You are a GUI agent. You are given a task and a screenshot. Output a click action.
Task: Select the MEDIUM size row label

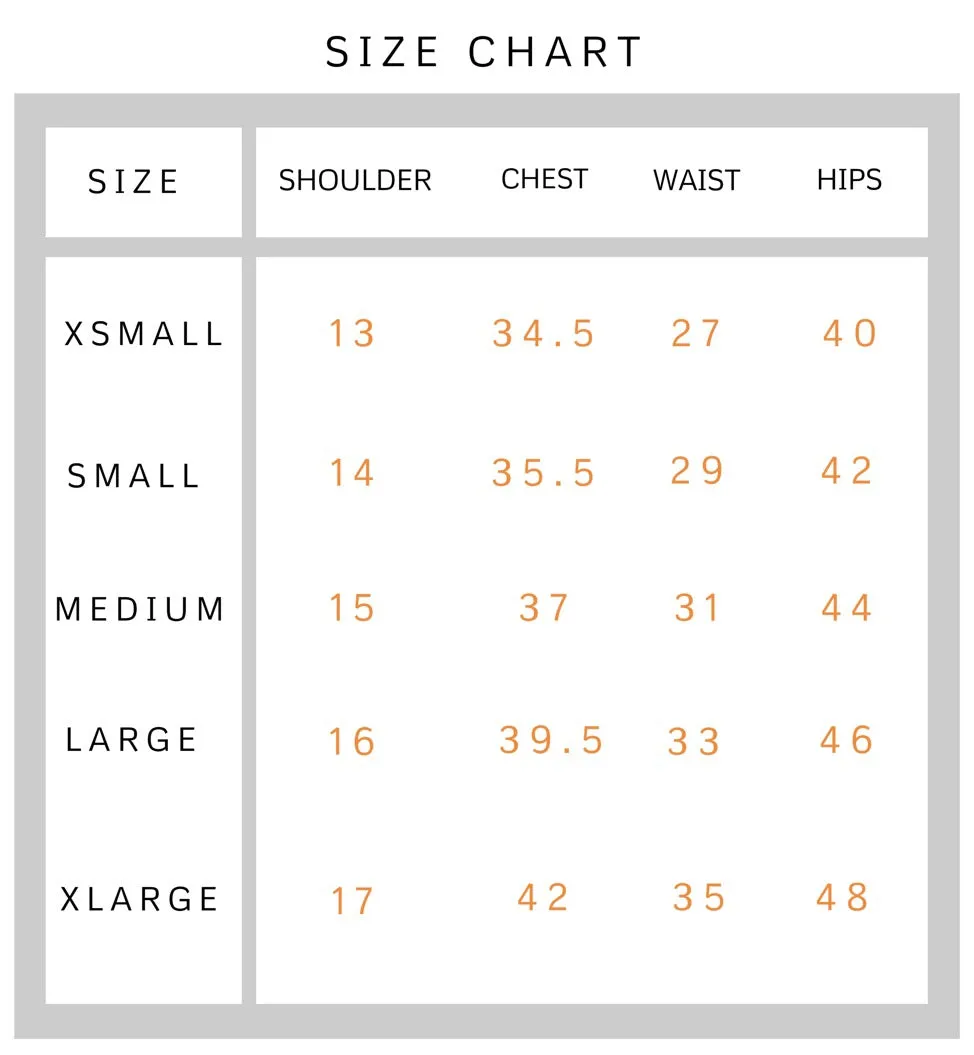point(140,609)
